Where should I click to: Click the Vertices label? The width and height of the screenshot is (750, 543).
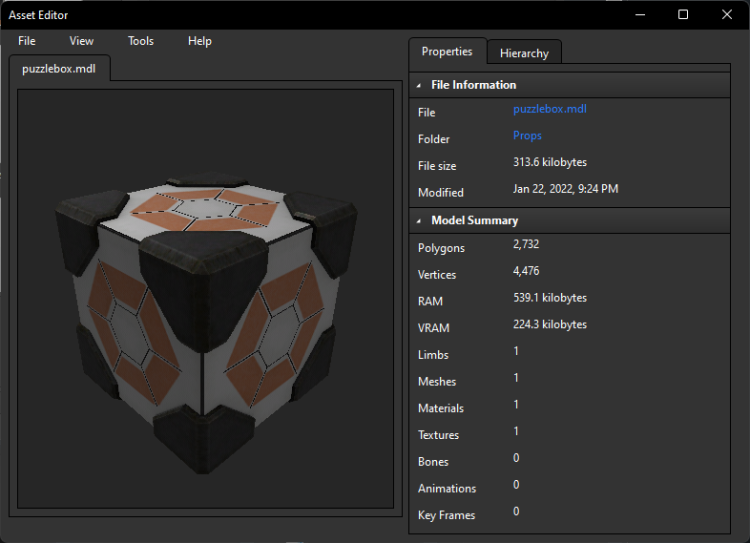tap(437, 275)
